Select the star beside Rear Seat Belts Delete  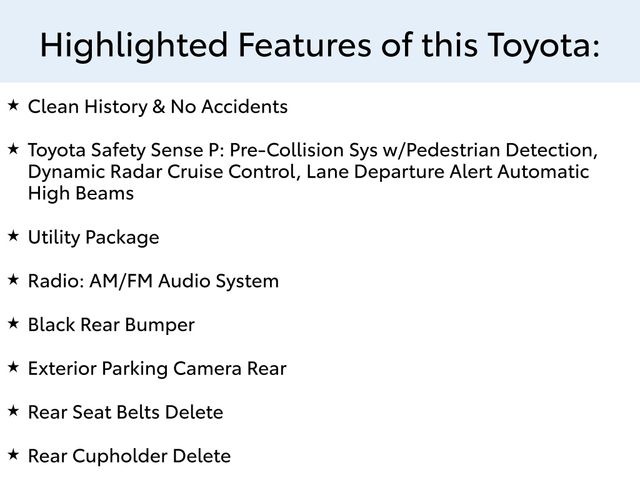click(13, 410)
